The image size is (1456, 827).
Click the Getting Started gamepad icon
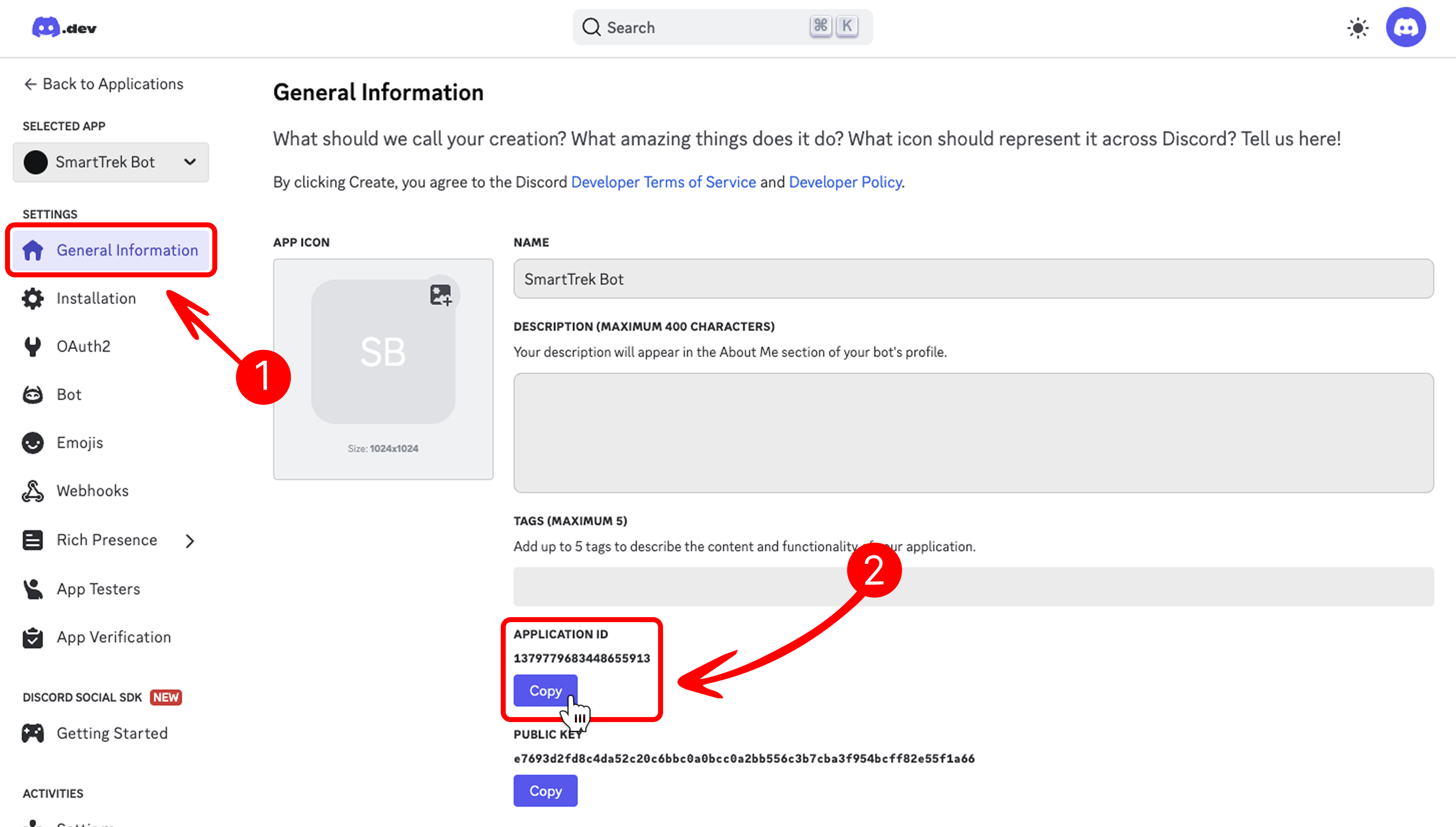coord(33,733)
